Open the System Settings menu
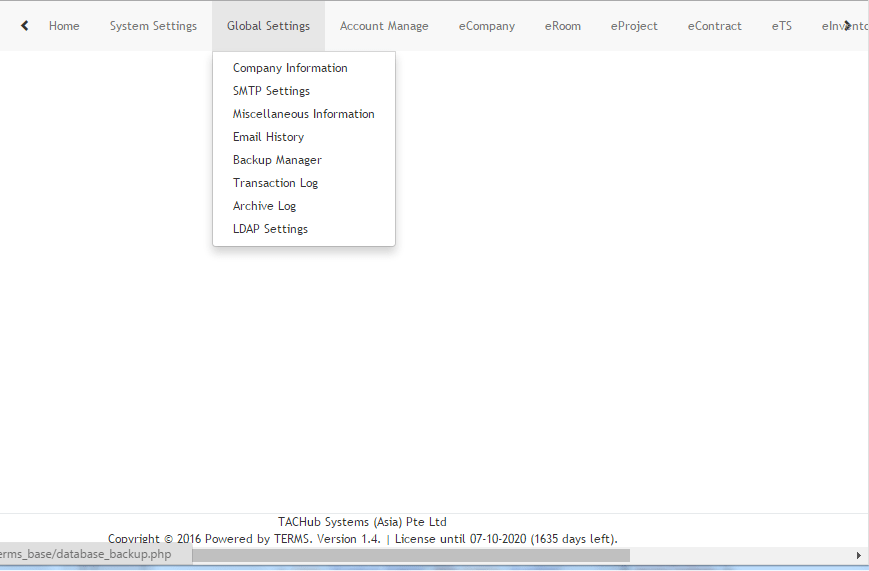The width and height of the screenshot is (869, 571). point(153,26)
